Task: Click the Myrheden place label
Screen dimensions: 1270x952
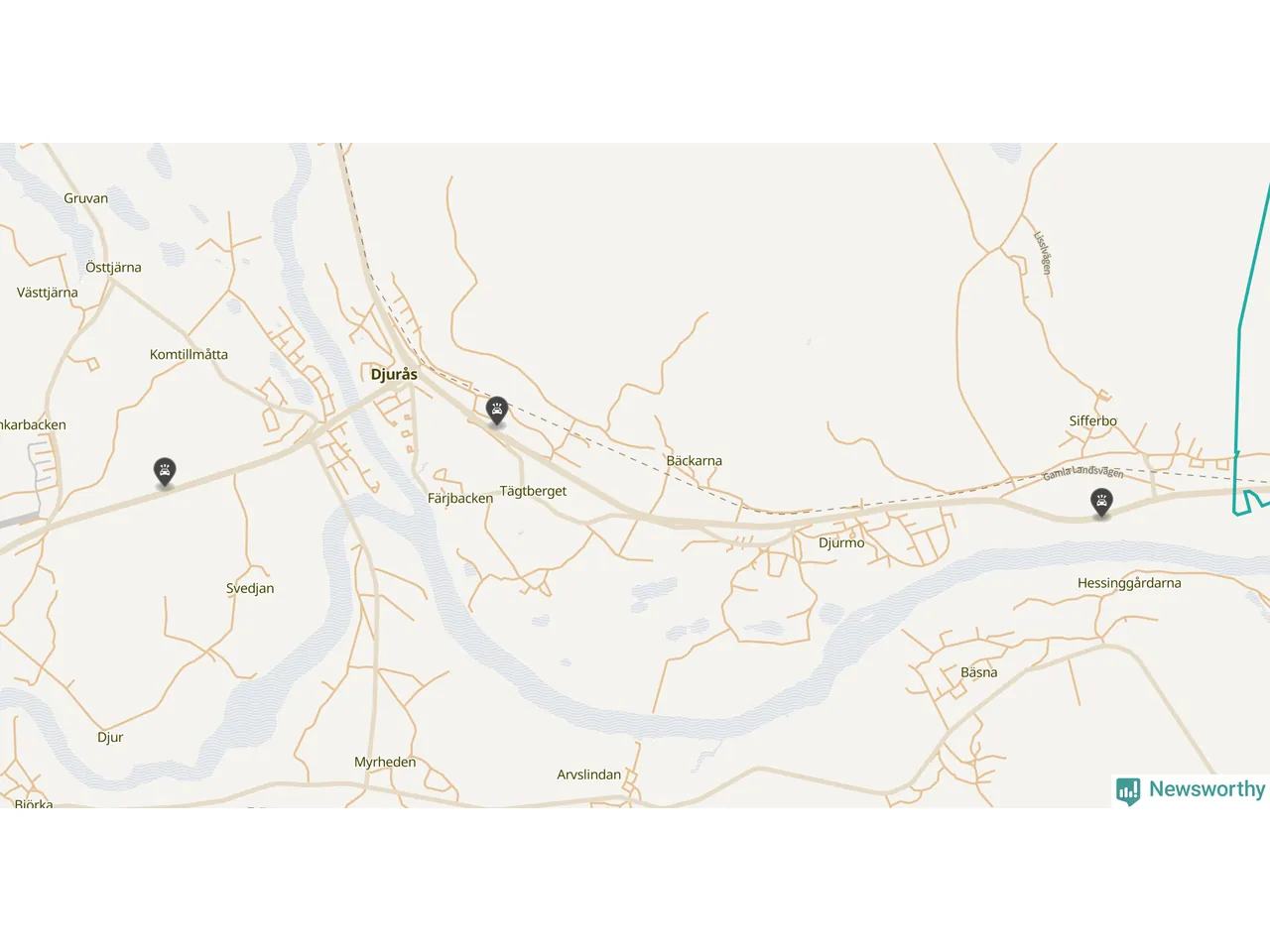Action: coord(385,762)
